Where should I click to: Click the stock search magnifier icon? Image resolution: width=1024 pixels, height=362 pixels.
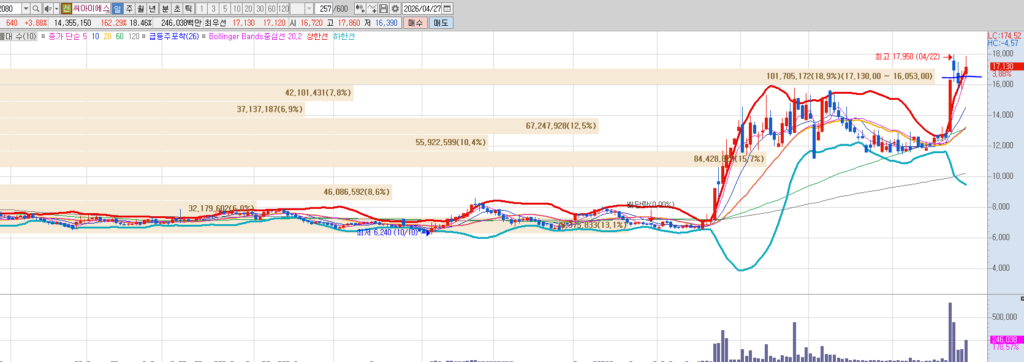coord(35,8)
